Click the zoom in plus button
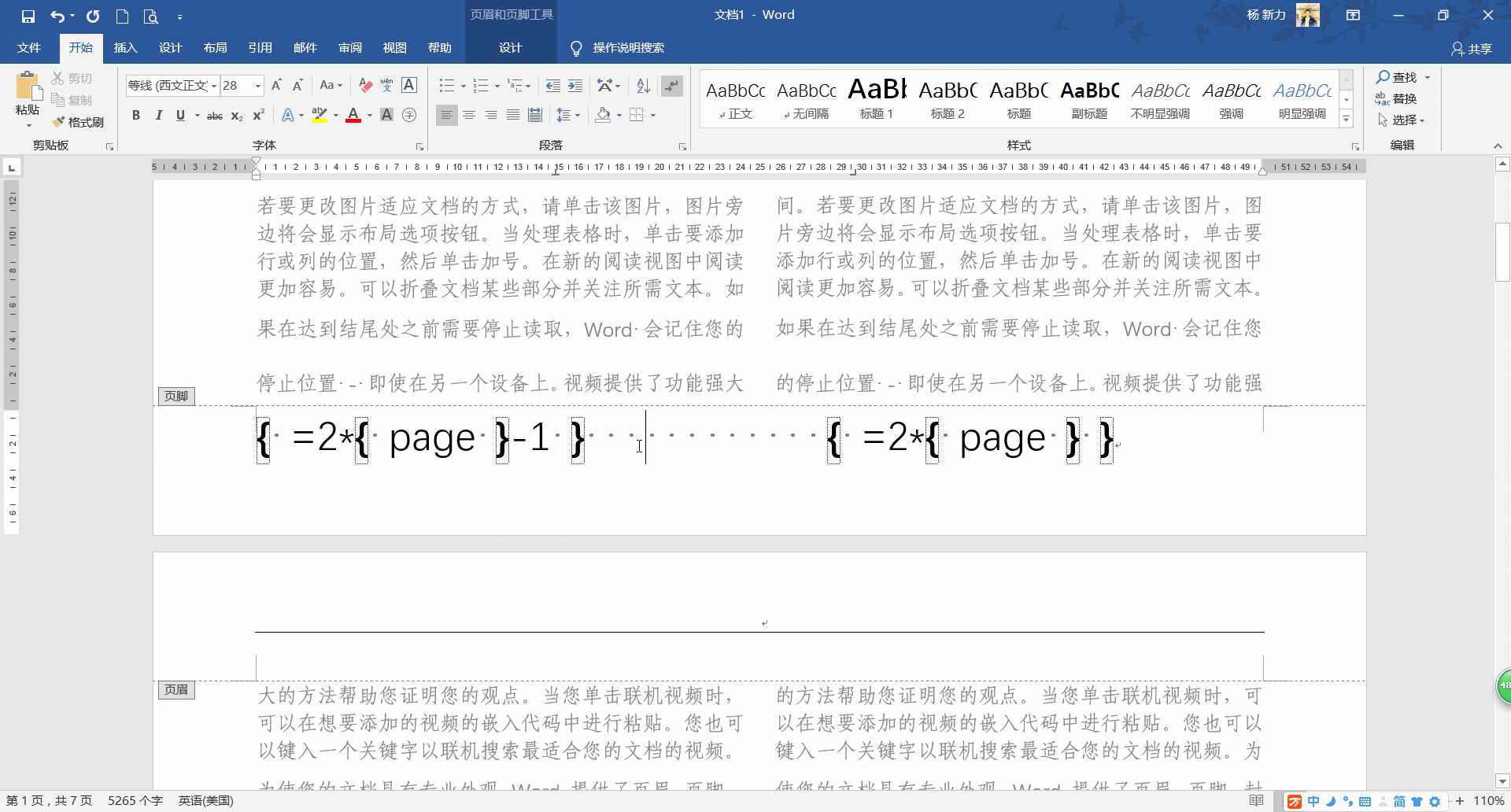 pyautogui.click(x=1460, y=801)
